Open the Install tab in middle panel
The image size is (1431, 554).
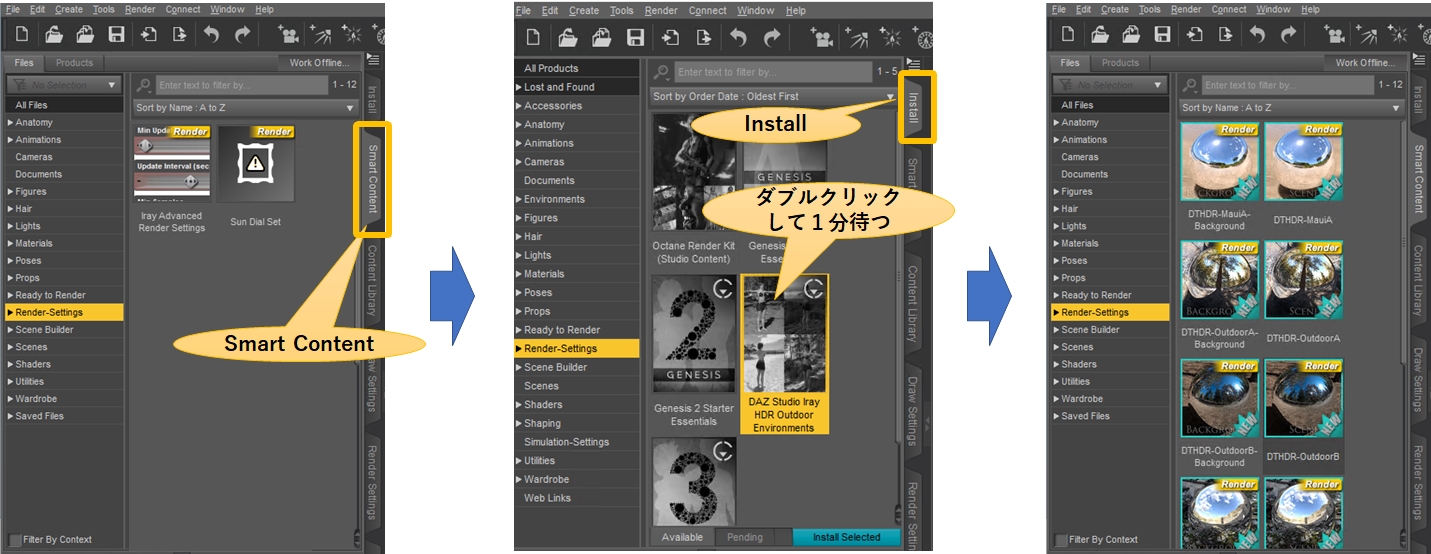[x=913, y=107]
